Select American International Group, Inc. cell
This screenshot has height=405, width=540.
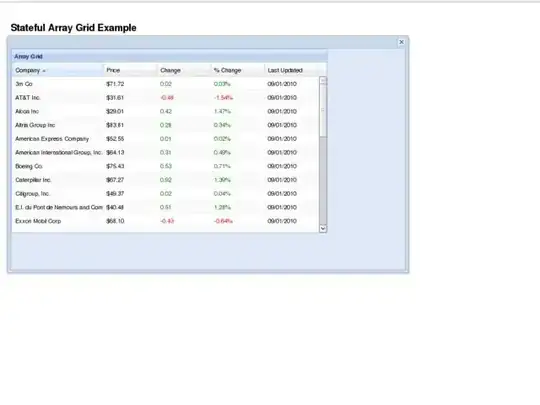(x=58, y=153)
